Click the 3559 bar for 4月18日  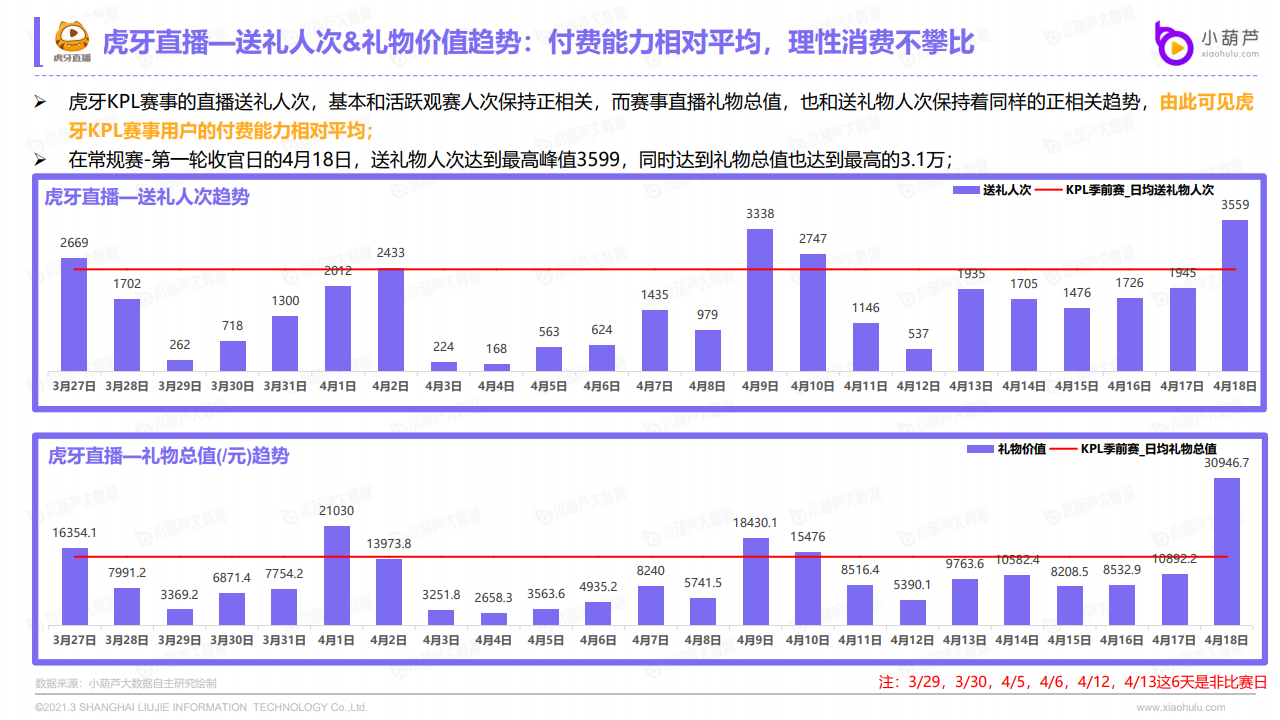(1235, 295)
